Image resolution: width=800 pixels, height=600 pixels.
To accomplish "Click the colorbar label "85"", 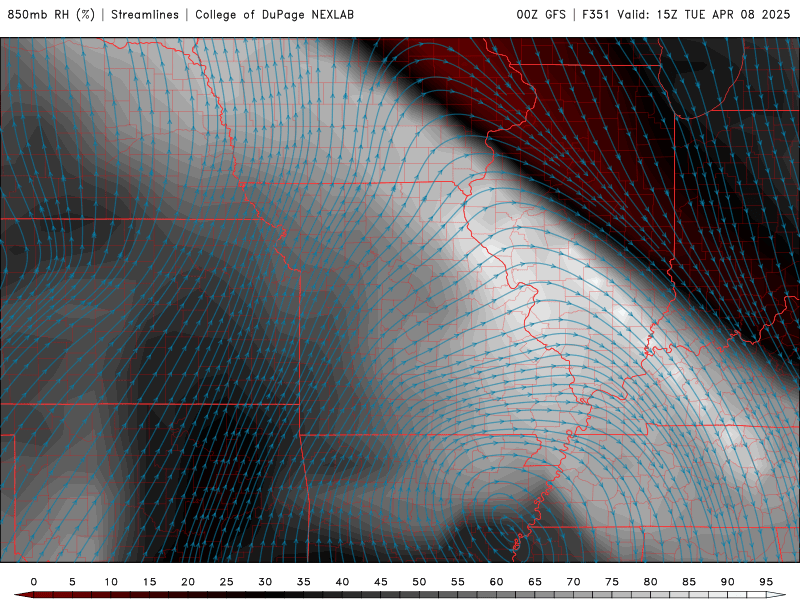I will coord(689,582).
